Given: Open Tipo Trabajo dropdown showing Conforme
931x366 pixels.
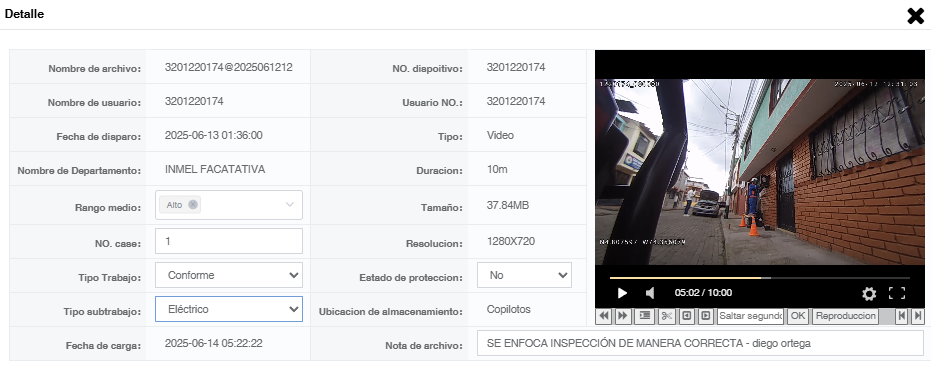Looking at the screenshot, I should 229,275.
